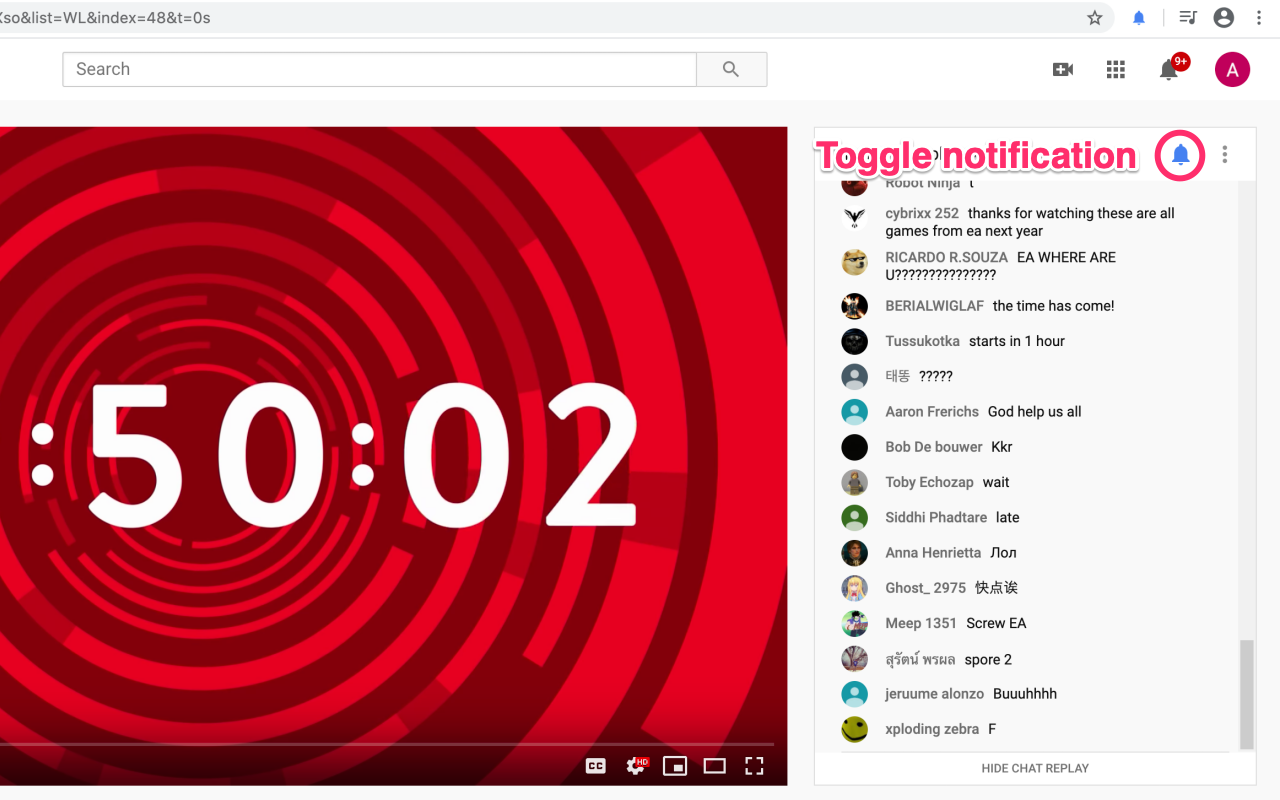Bookmark page with the star icon
This screenshot has width=1280, height=800.
point(1095,18)
